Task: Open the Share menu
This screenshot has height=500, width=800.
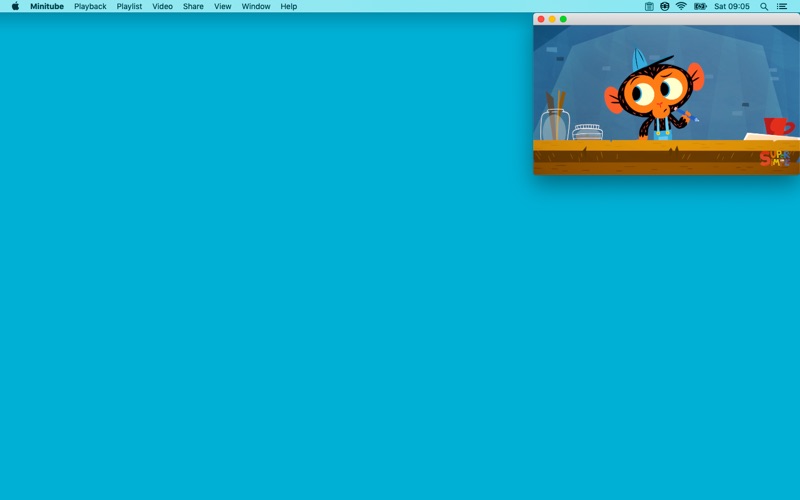Action: tap(193, 6)
